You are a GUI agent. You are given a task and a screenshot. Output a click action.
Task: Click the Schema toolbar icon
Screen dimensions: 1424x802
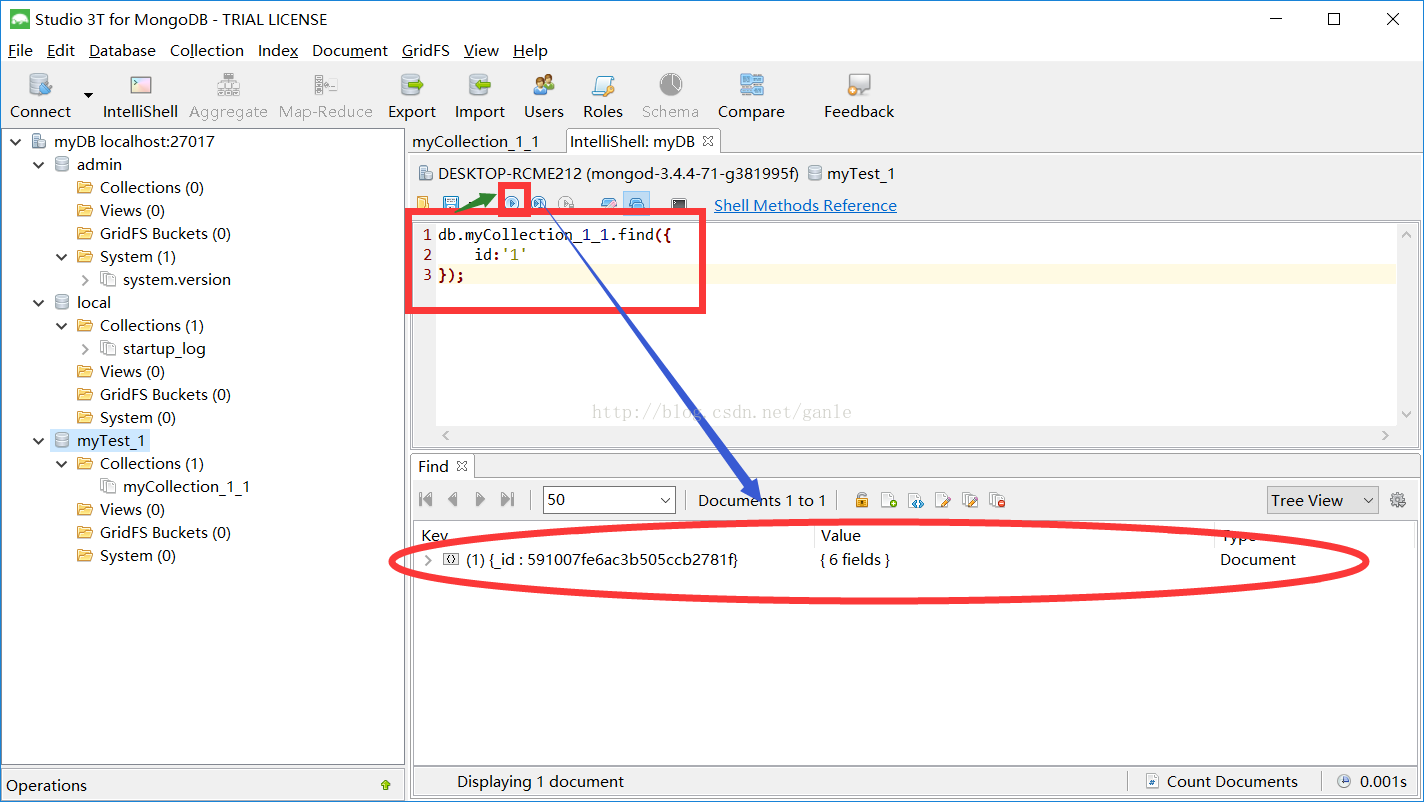[670, 96]
